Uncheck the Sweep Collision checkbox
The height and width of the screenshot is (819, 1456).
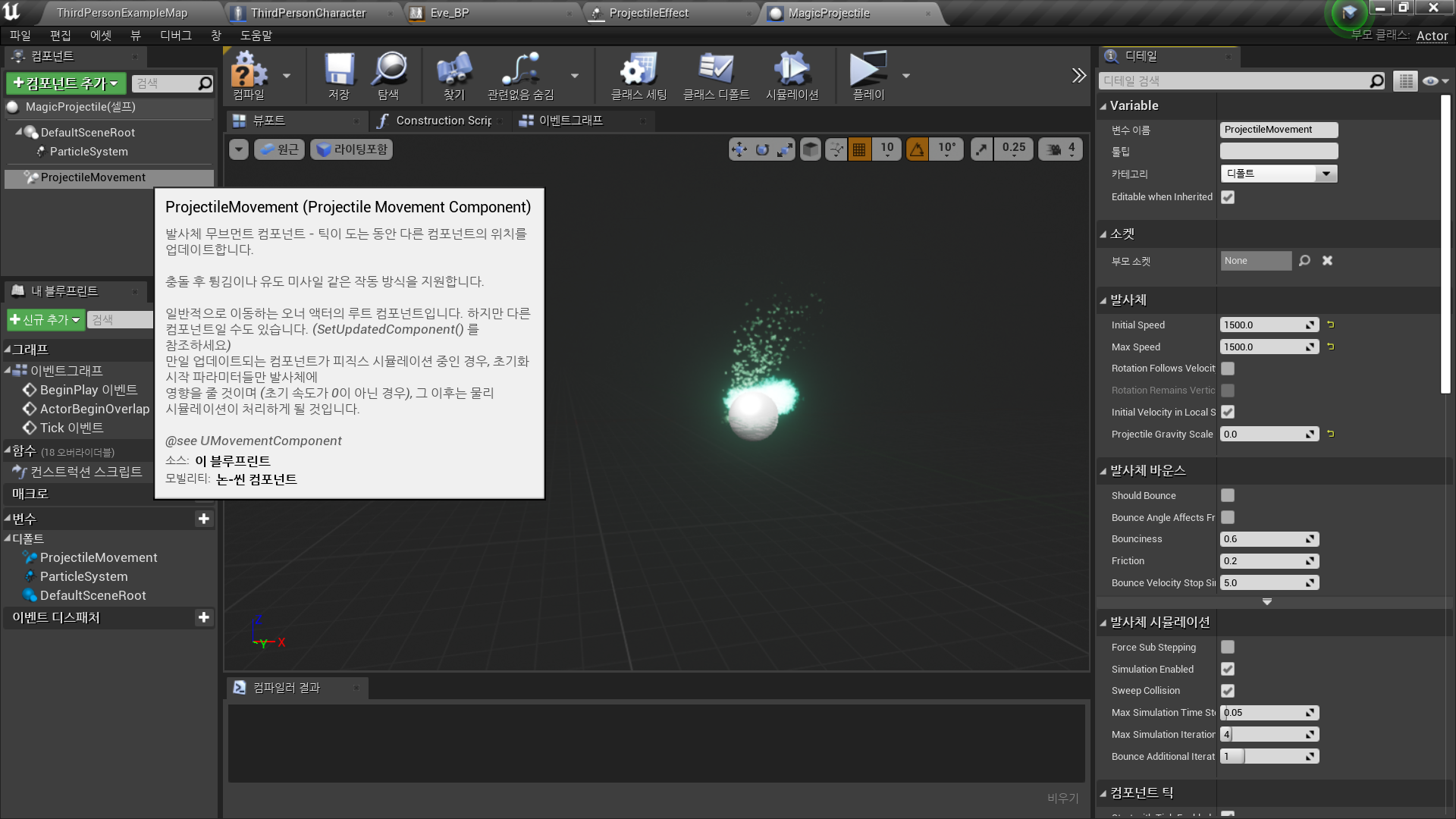1228,691
